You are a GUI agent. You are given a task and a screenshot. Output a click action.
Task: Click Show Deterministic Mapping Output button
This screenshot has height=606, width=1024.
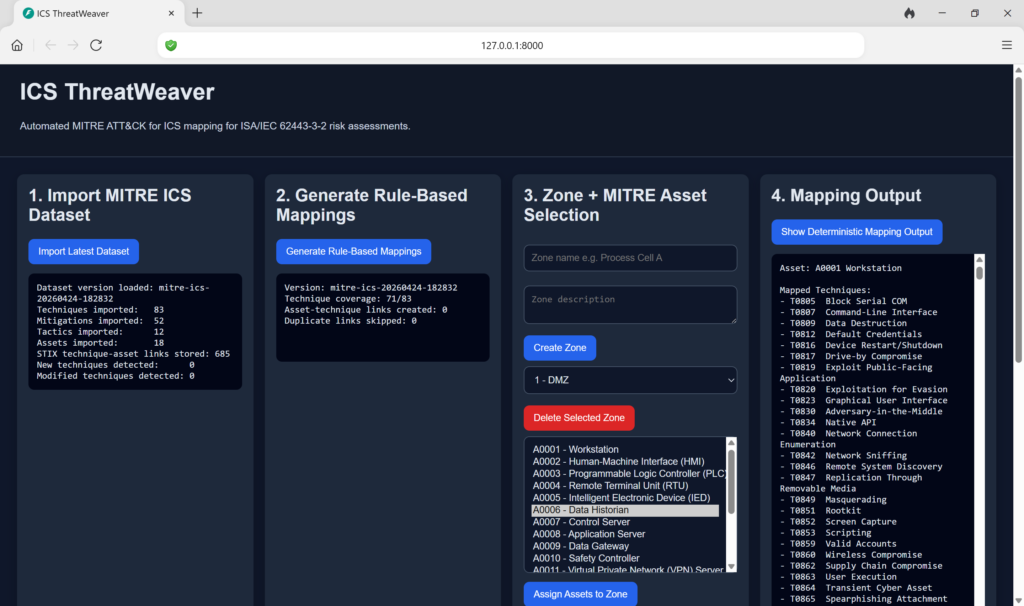tap(857, 232)
